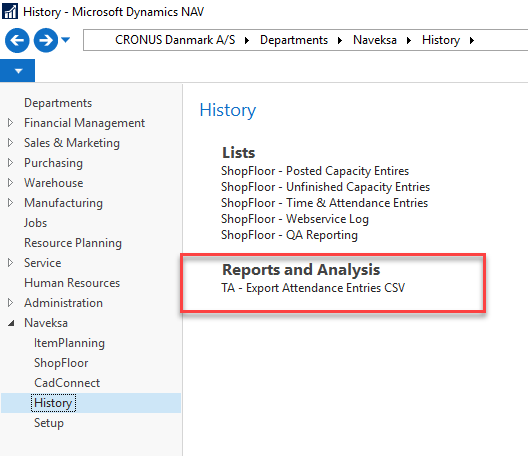
Task: Open TA - Export Attendance Entries CSV
Action: [x=313, y=288]
